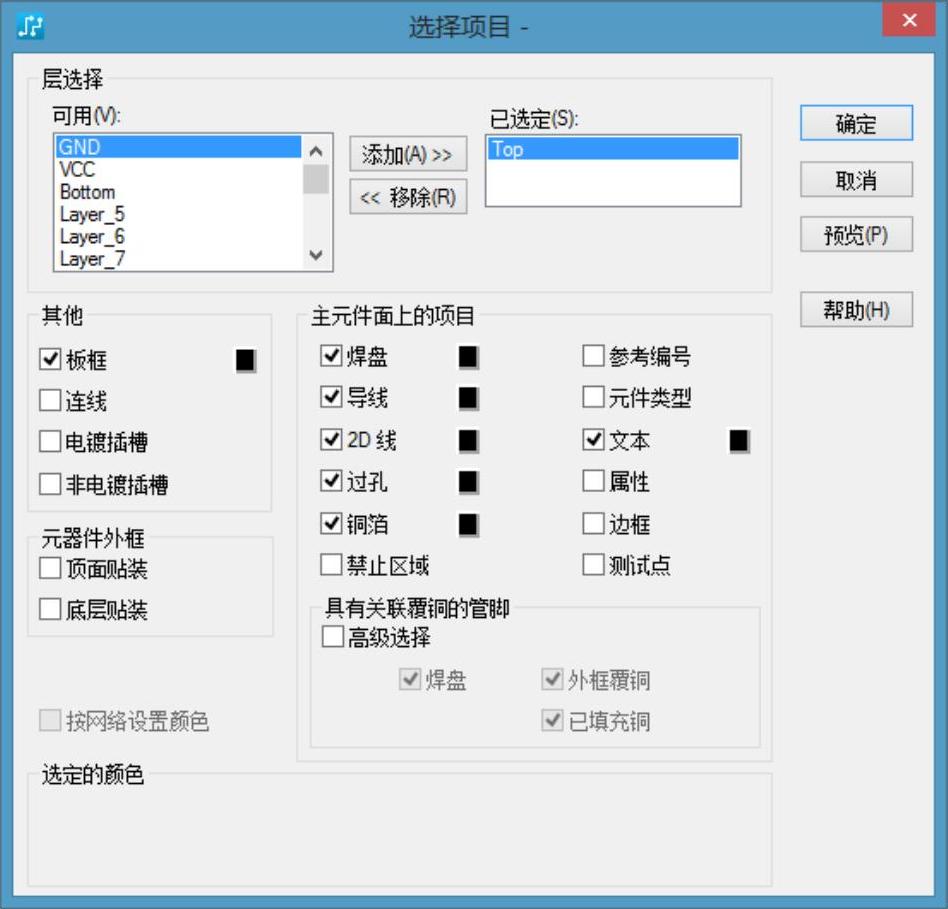948x909 pixels.
Task: Uncheck the 焊盘 item checkbox
Action: [x=331, y=356]
